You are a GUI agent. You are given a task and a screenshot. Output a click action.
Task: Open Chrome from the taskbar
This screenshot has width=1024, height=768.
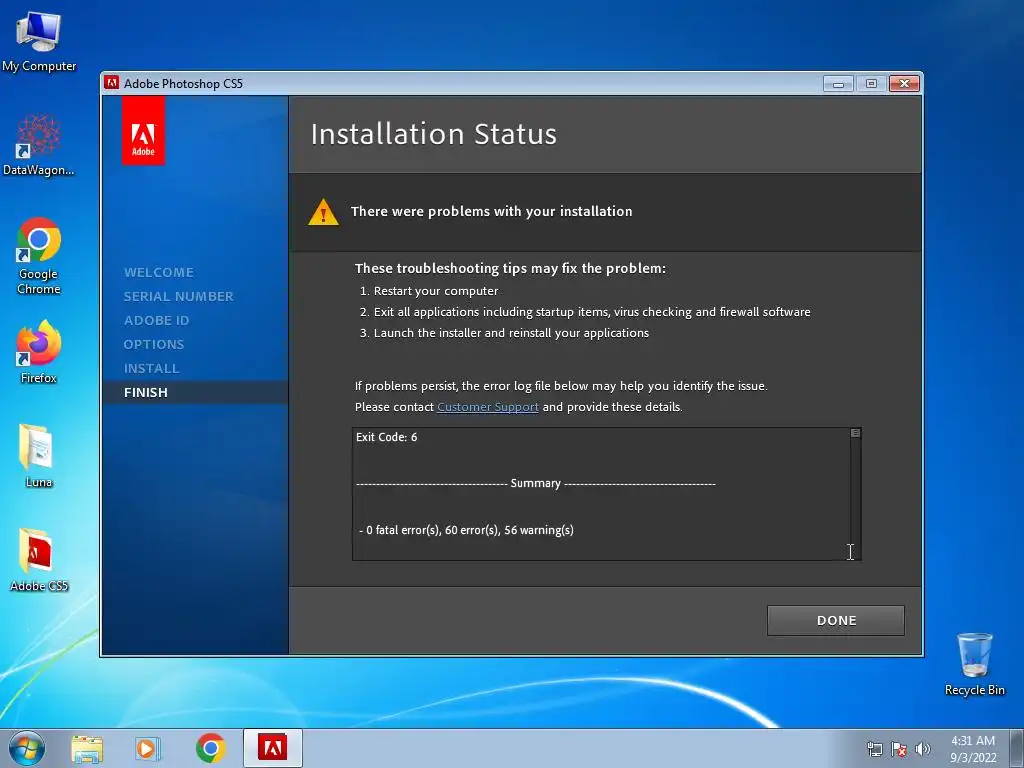point(210,748)
